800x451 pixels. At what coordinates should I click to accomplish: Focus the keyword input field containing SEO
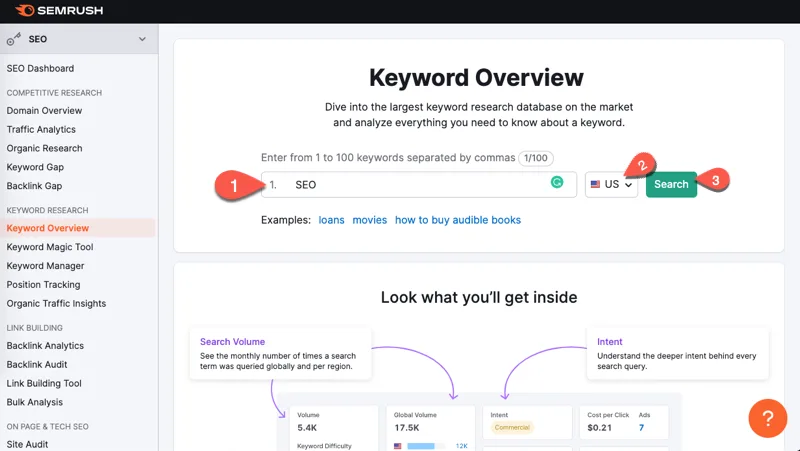(x=420, y=184)
